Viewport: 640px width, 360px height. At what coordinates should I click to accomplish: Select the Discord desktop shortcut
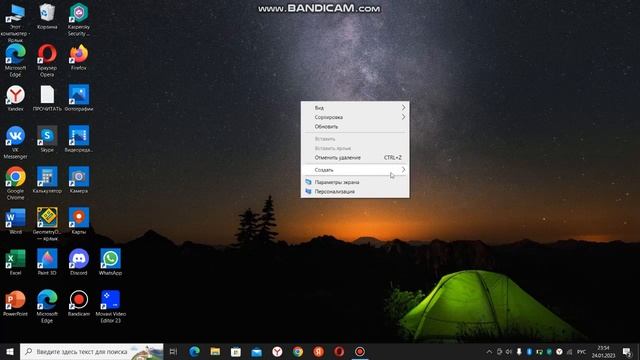pos(79,262)
